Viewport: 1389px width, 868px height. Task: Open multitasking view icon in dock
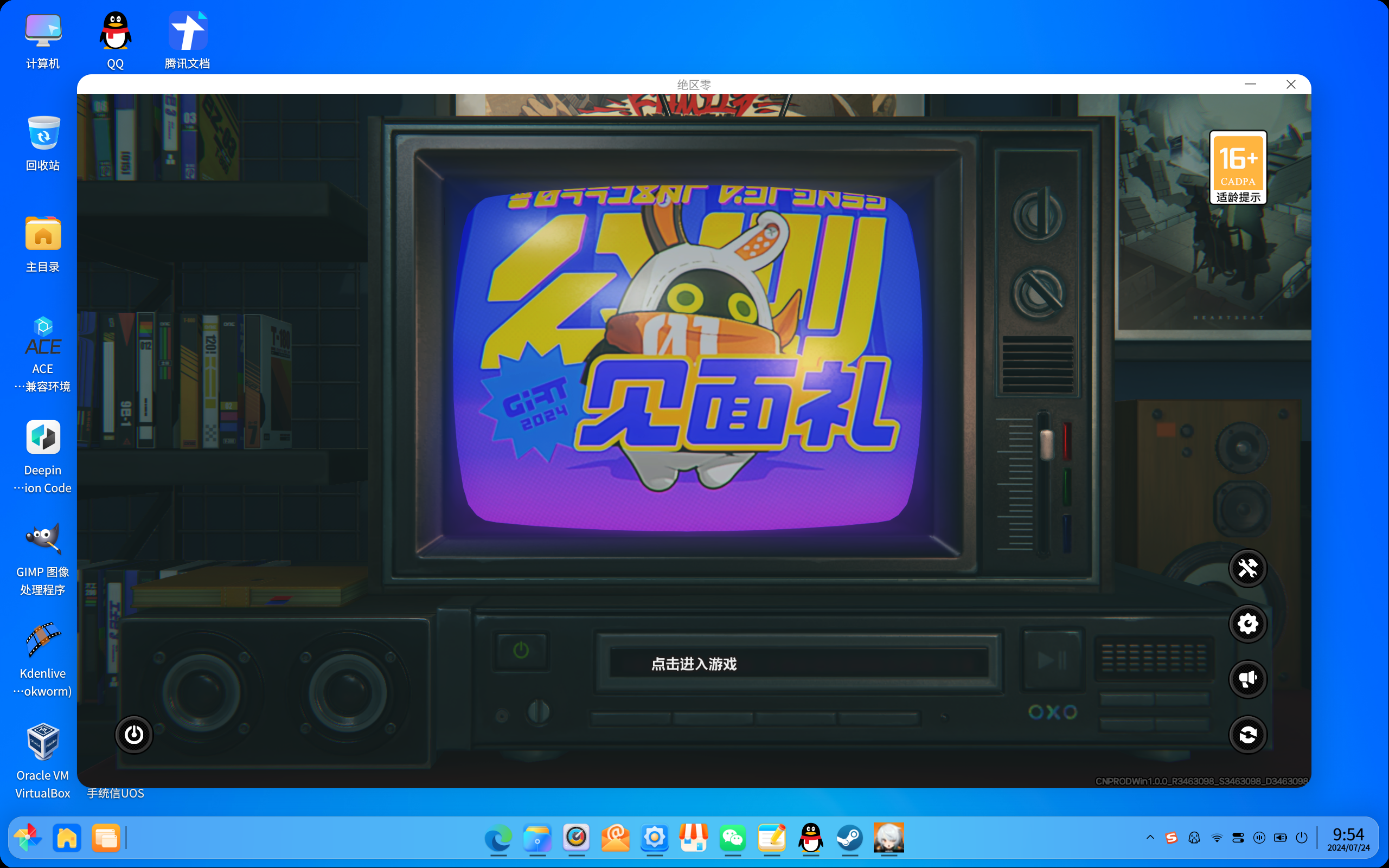(106, 838)
